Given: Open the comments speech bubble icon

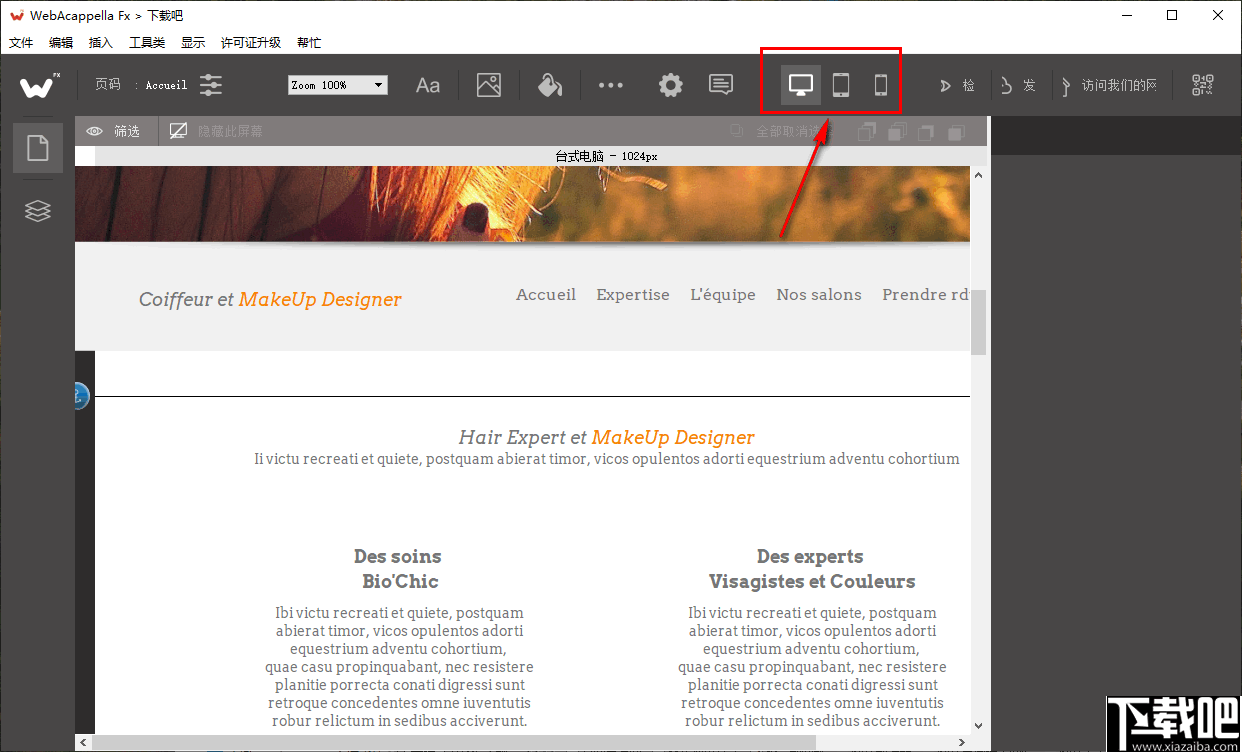Looking at the screenshot, I should tap(721, 85).
